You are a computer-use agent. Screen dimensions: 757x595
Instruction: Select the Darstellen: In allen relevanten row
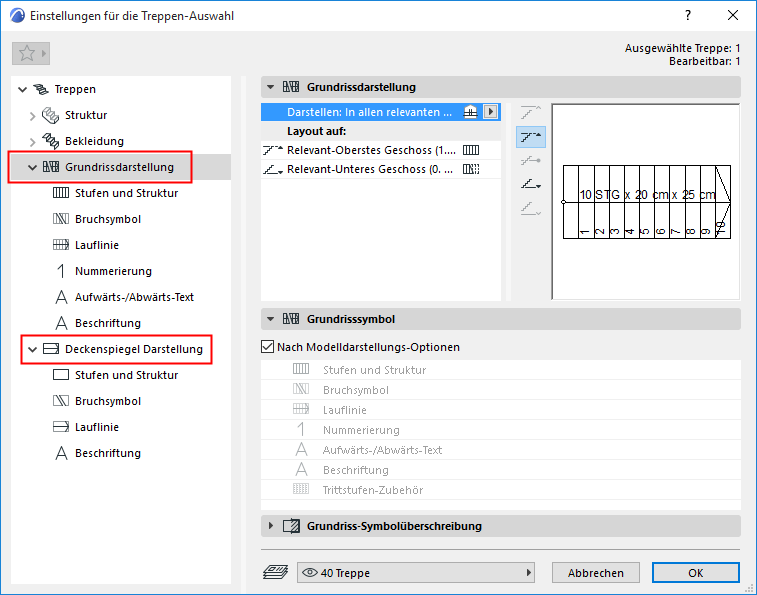381,112
